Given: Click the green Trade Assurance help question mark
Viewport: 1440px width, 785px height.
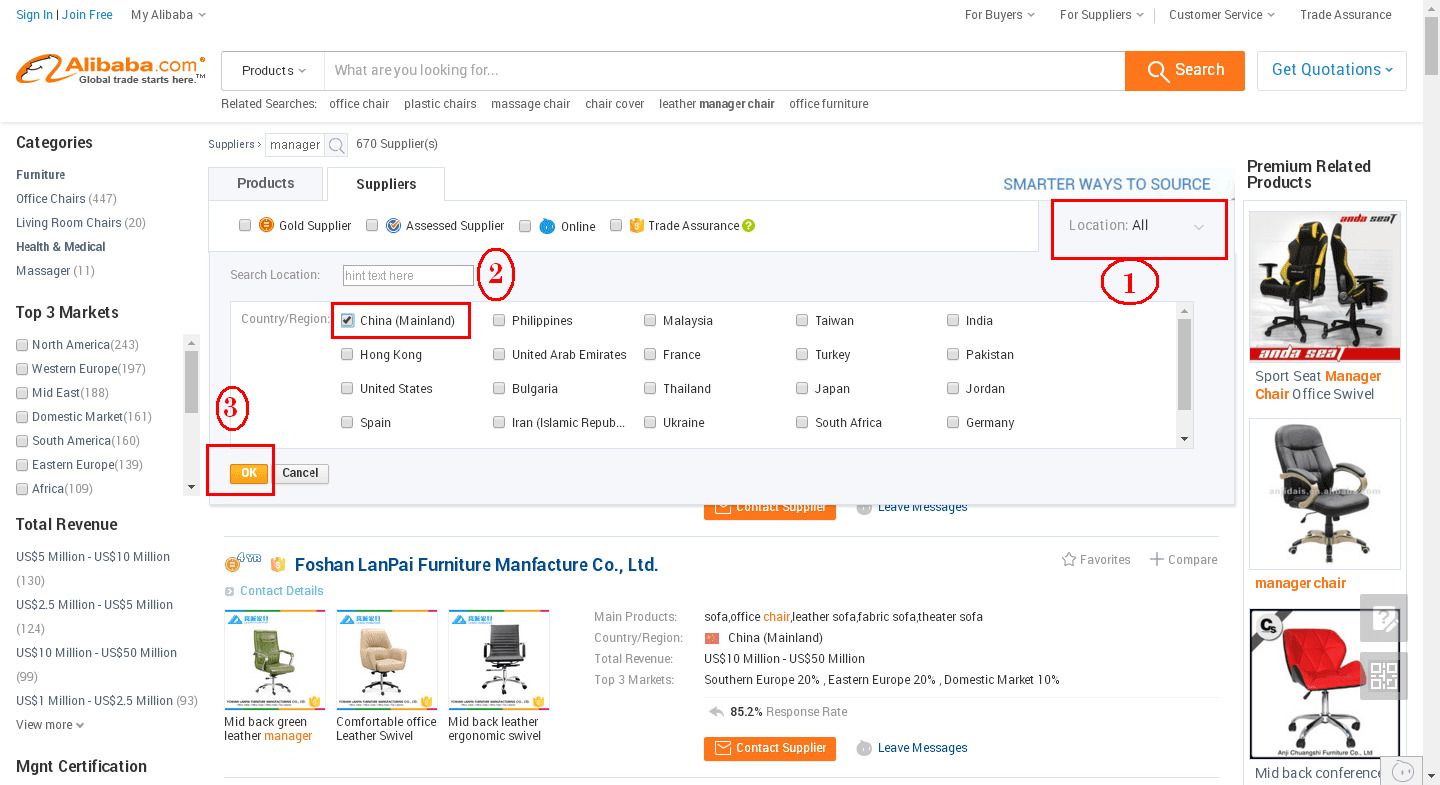Looking at the screenshot, I should coord(748,225).
